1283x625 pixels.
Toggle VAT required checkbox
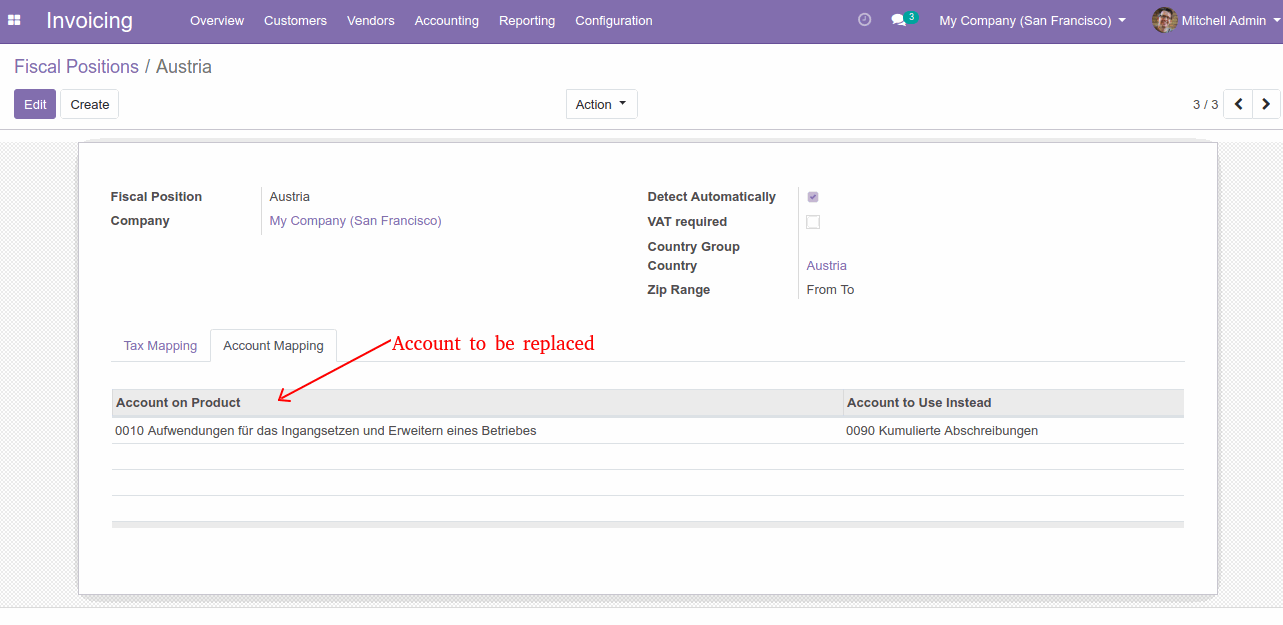pos(813,222)
